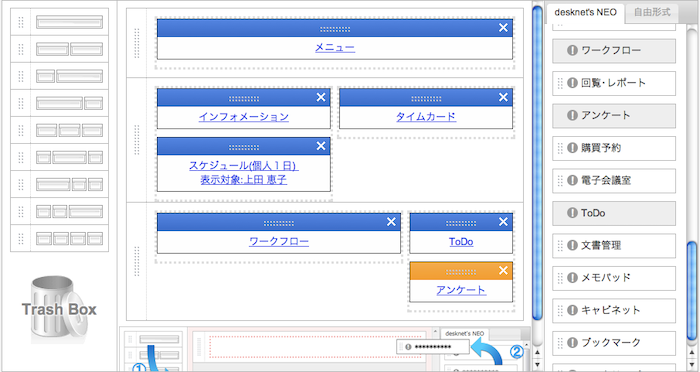Select the narrow-left wide-right layout template
700x372 pixels.
pyautogui.click(x=69, y=76)
